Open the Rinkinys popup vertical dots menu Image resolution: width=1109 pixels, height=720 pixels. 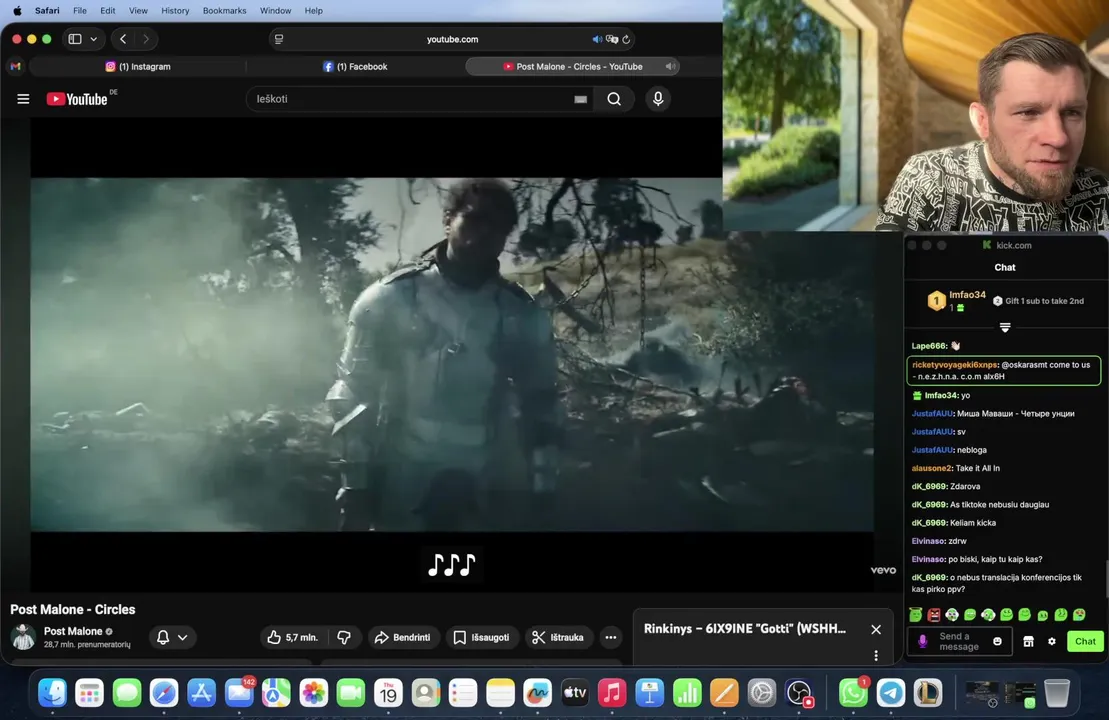(x=876, y=656)
